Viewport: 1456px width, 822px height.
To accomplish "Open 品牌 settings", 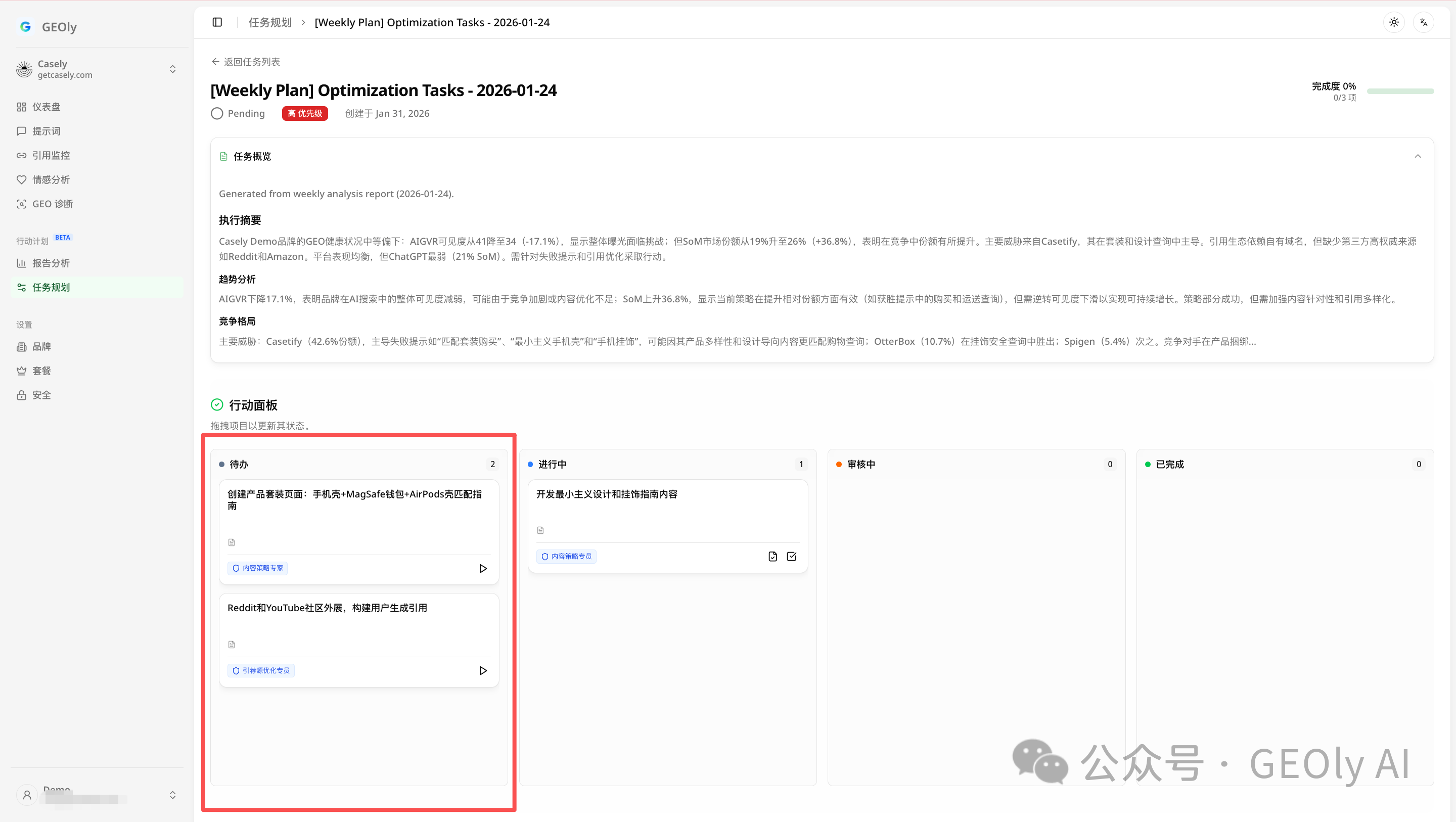I will (97, 347).
